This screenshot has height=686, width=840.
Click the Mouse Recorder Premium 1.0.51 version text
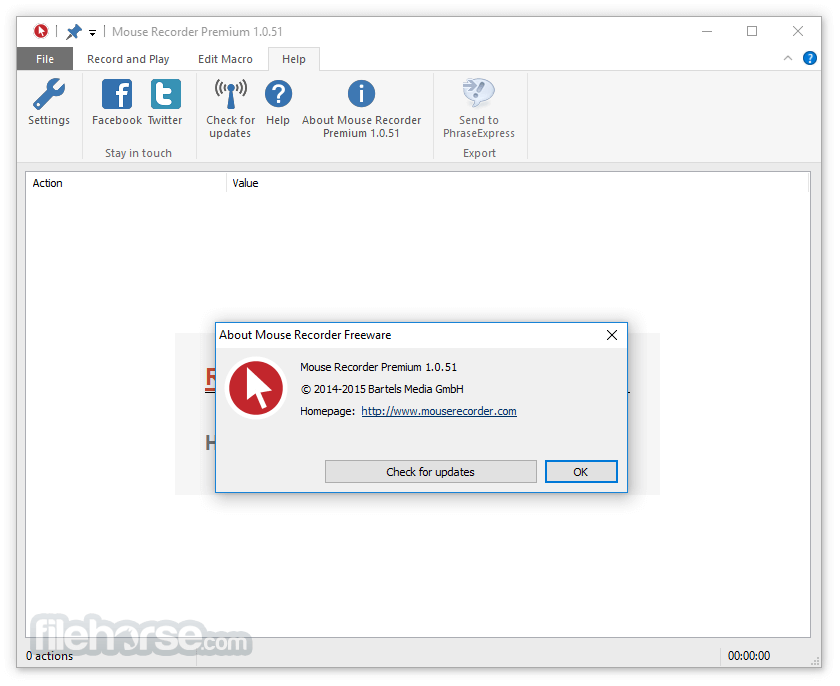378,367
